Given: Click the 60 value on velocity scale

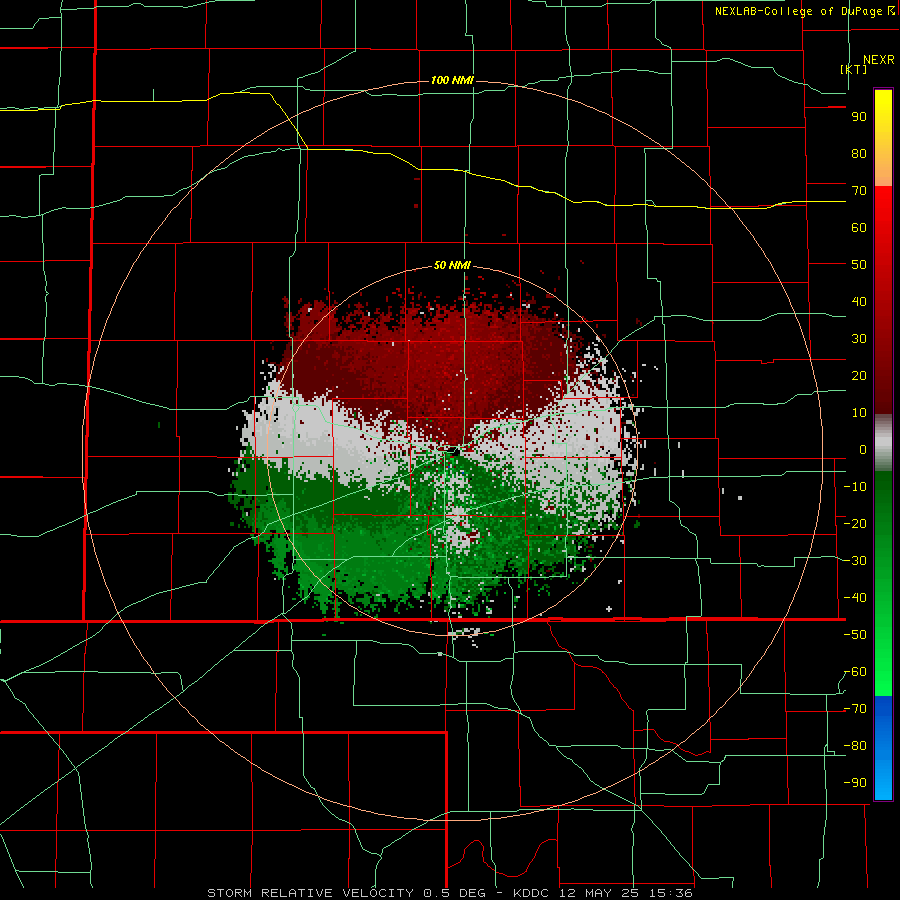Looking at the screenshot, I should pyautogui.click(x=859, y=228).
